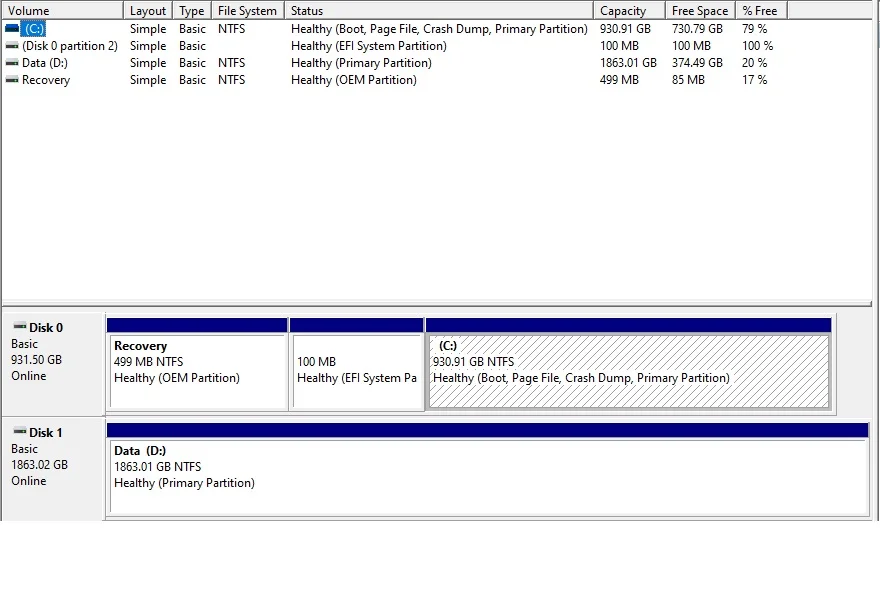Click the 1863.01 GB capacity cell
The width and height of the screenshot is (880, 616).
628,63
